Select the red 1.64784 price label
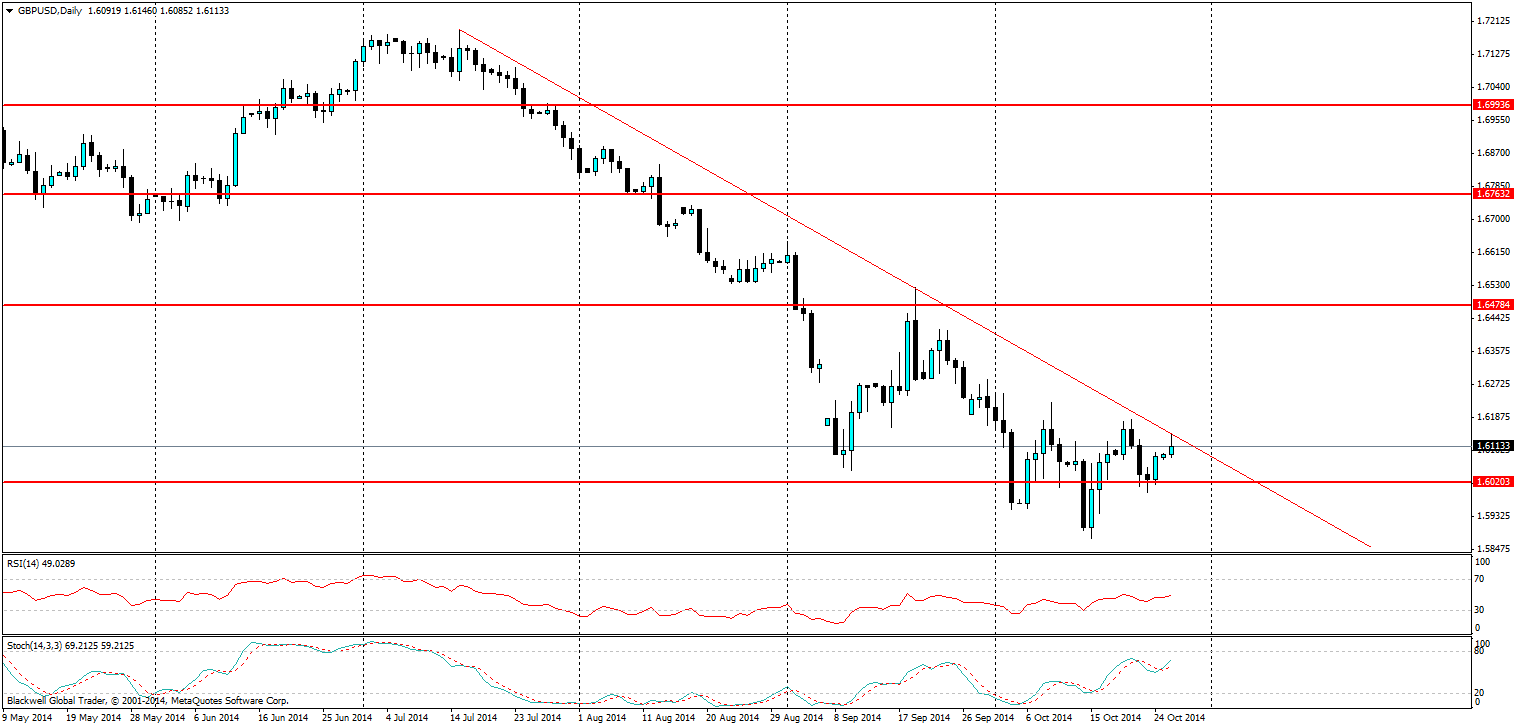This screenshot has width=1514, height=726. (1492, 303)
